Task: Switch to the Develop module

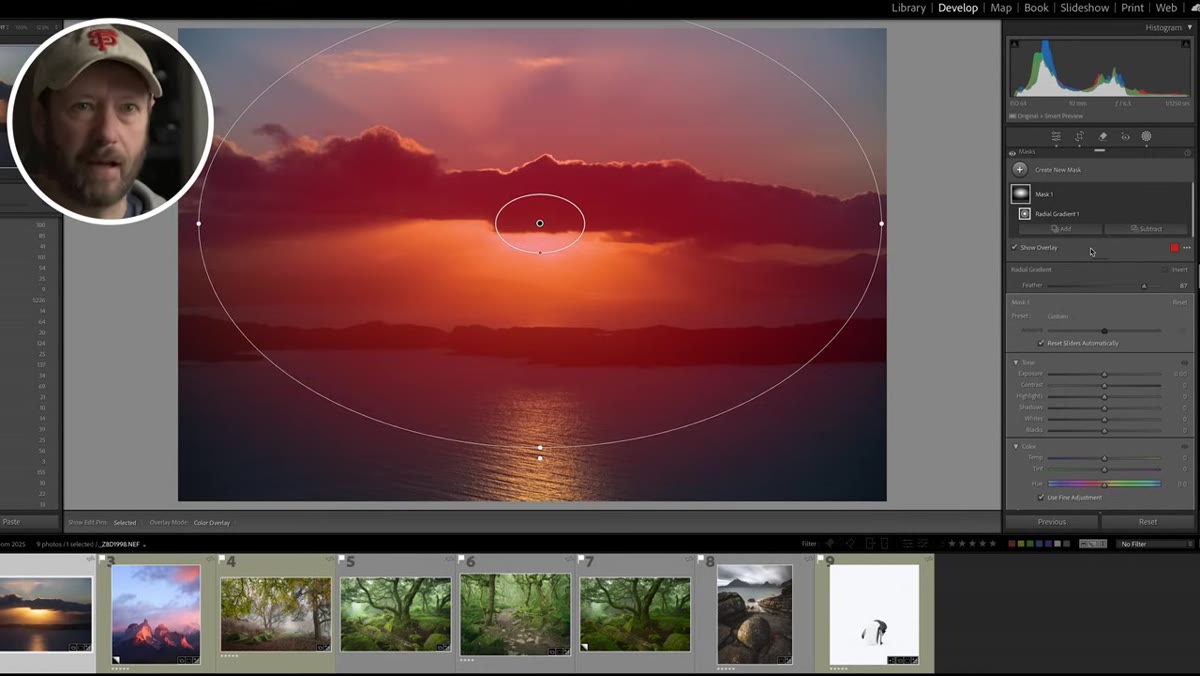Action: coord(958,8)
